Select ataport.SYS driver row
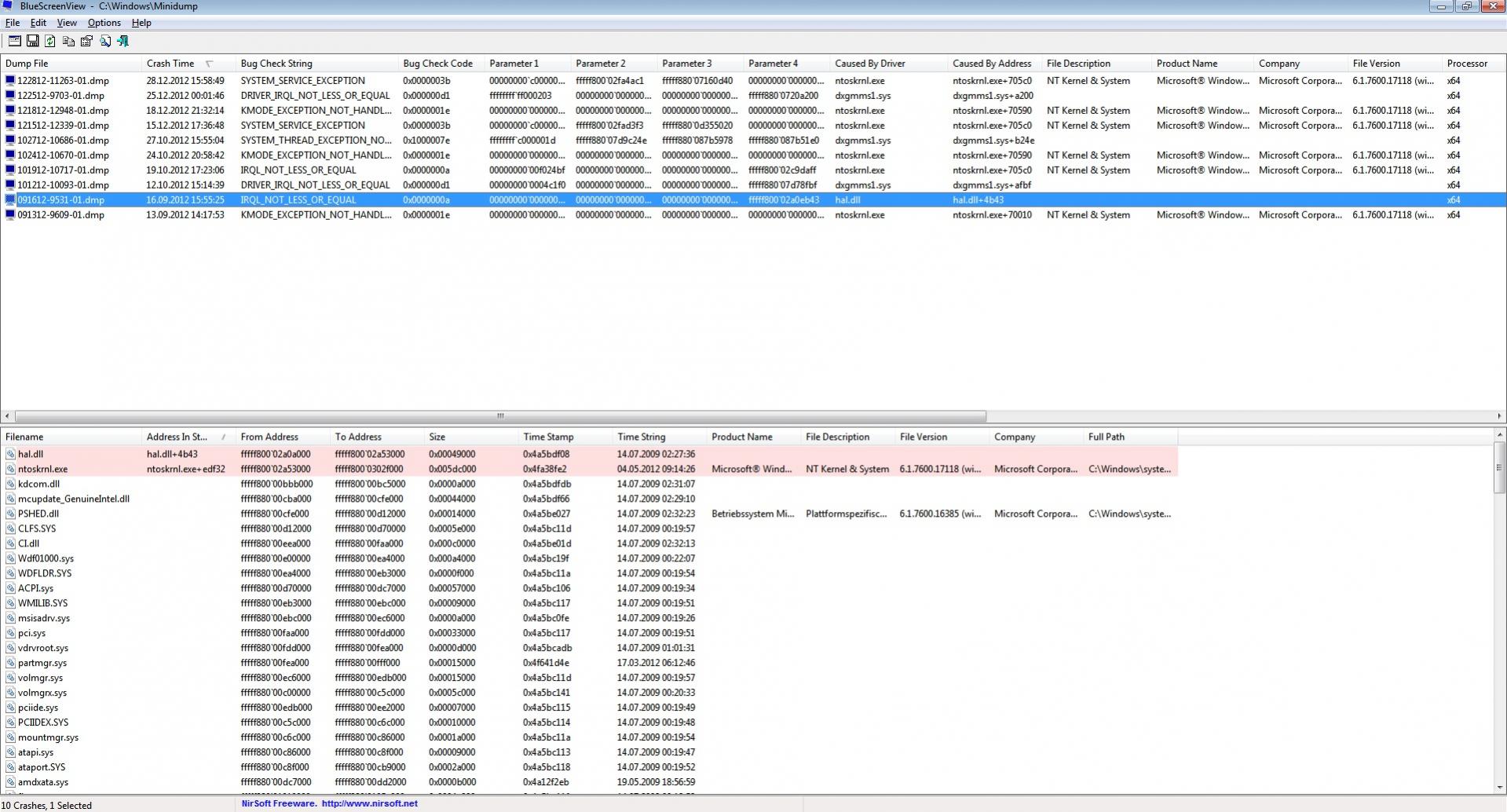Image resolution: width=1507 pixels, height=812 pixels. pos(589,767)
